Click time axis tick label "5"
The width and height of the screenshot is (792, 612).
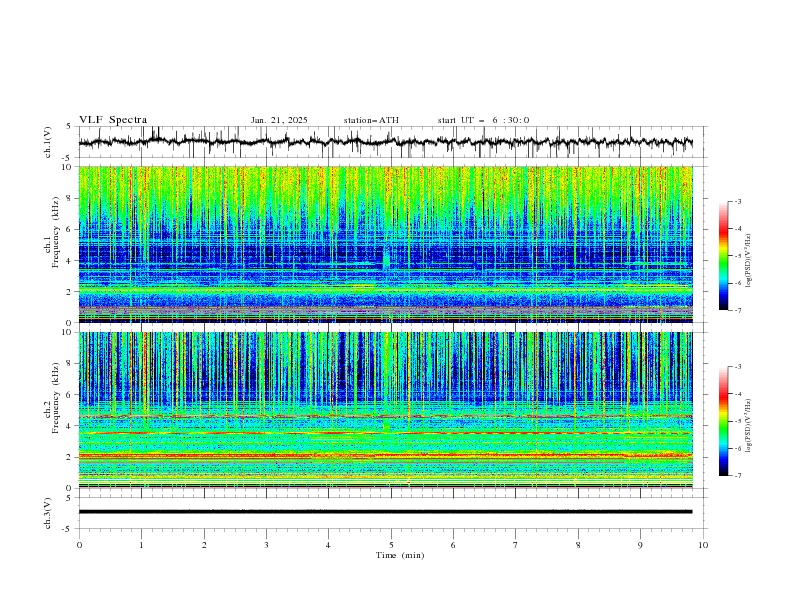391,545
